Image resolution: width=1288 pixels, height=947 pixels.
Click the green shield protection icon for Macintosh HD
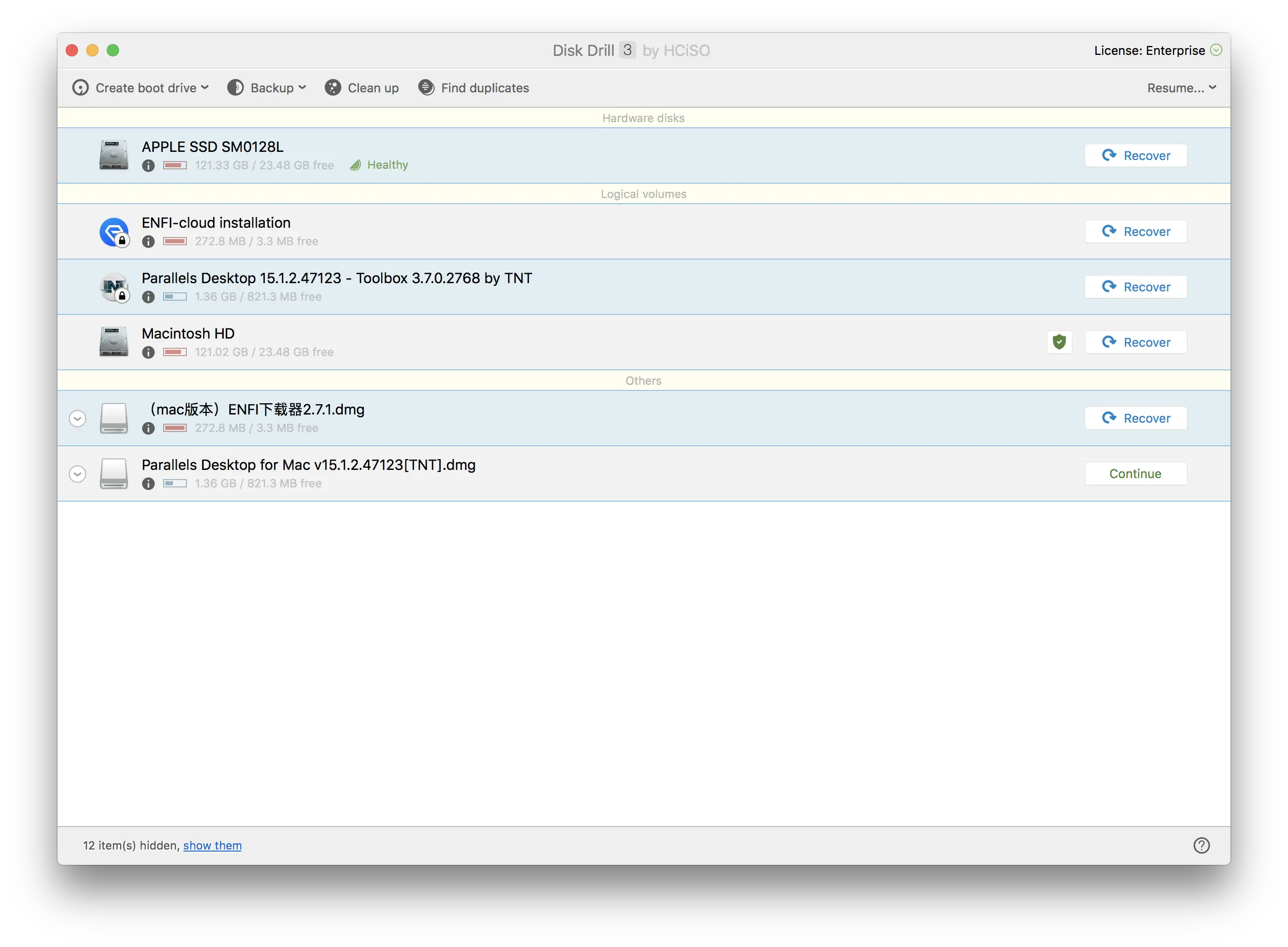1059,342
